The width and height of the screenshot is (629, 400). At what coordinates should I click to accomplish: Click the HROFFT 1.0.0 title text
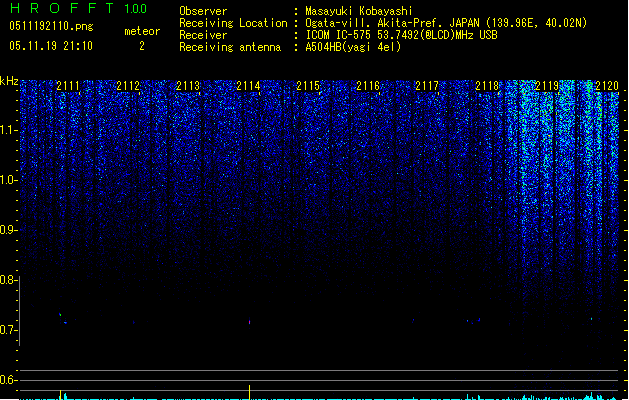79,8
